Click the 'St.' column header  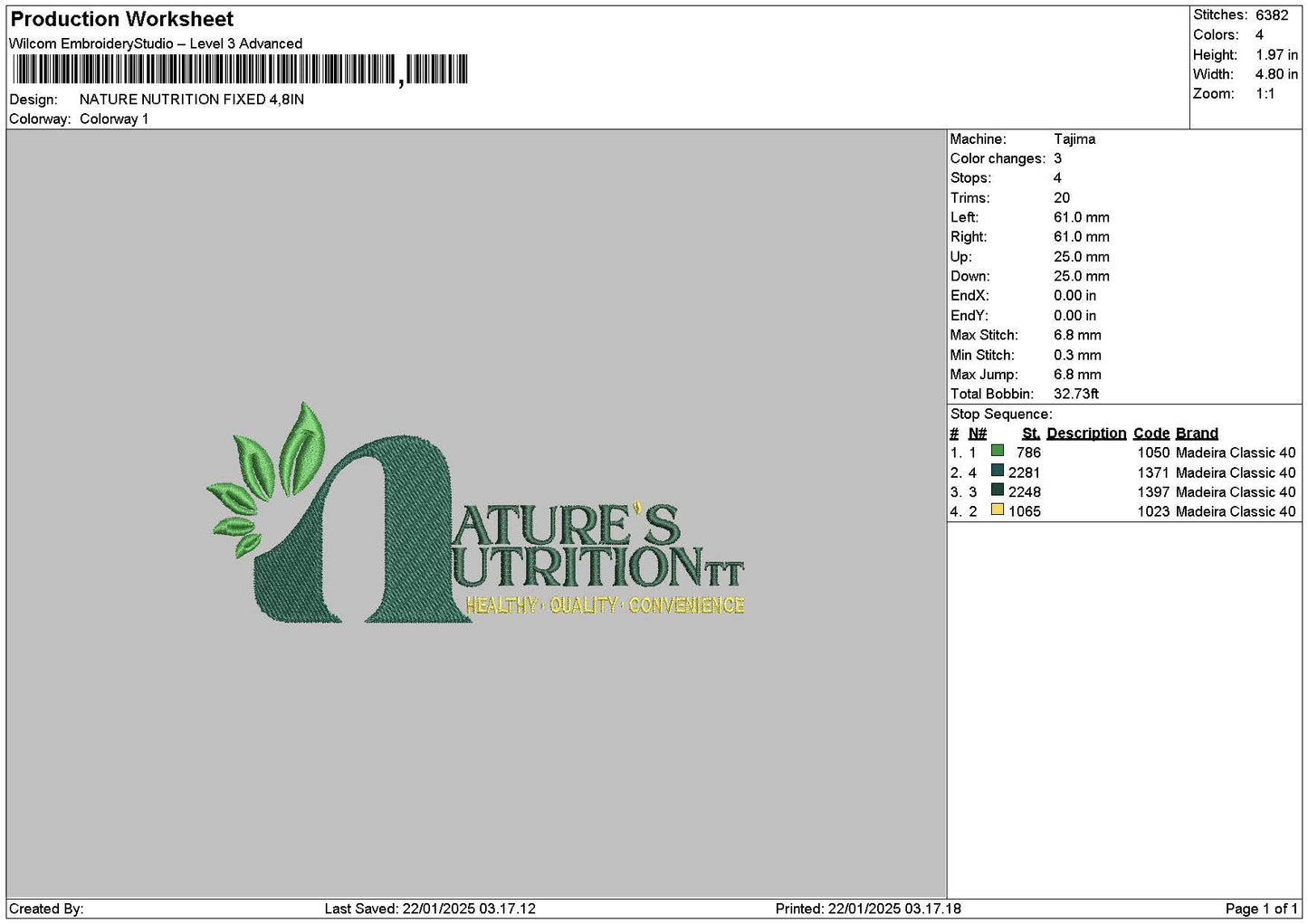(1031, 433)
